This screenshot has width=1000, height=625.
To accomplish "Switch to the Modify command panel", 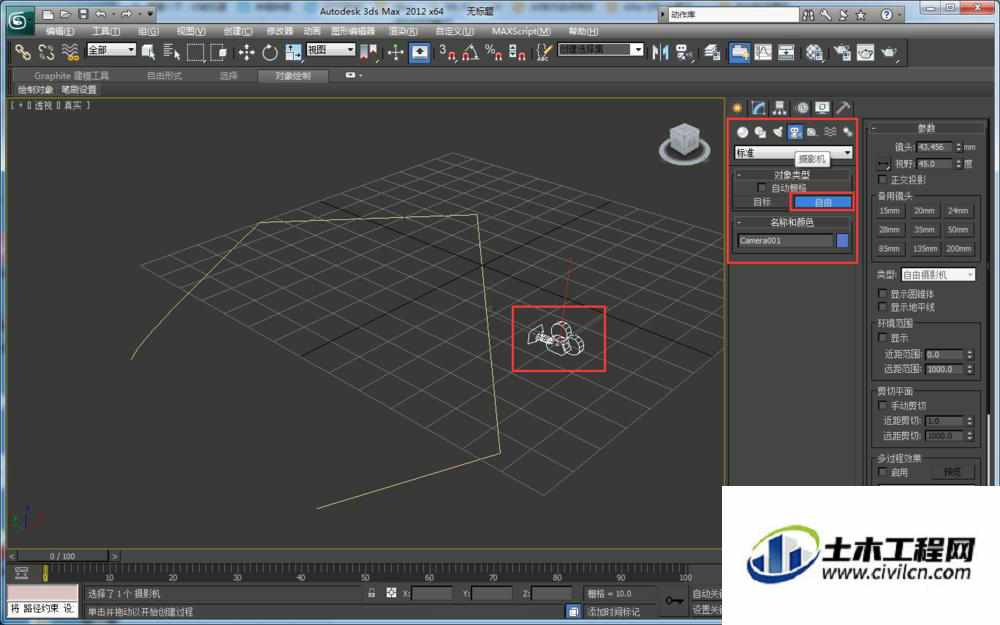I will click(758, 108).
